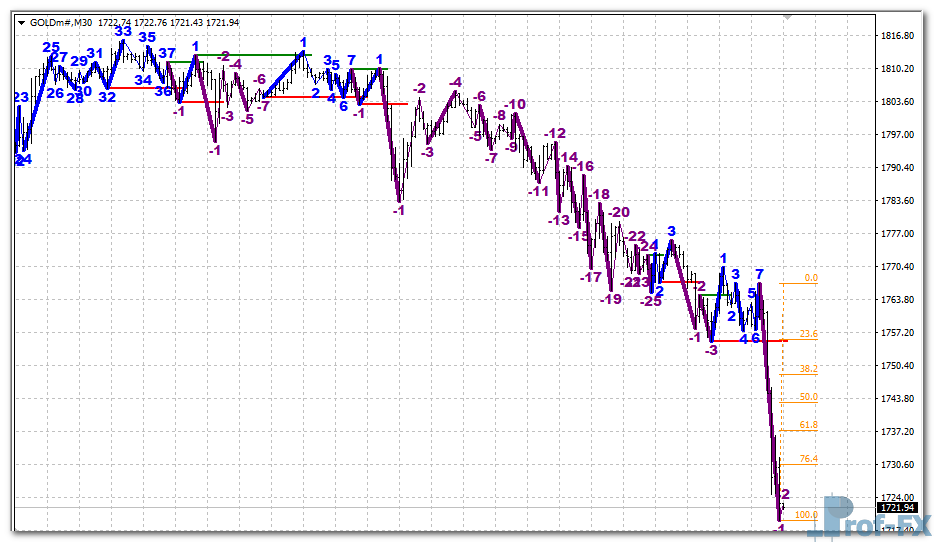934x542 pixels.
Task: Click blue wave label 33 at the chart peak
Action: point(123,31)
